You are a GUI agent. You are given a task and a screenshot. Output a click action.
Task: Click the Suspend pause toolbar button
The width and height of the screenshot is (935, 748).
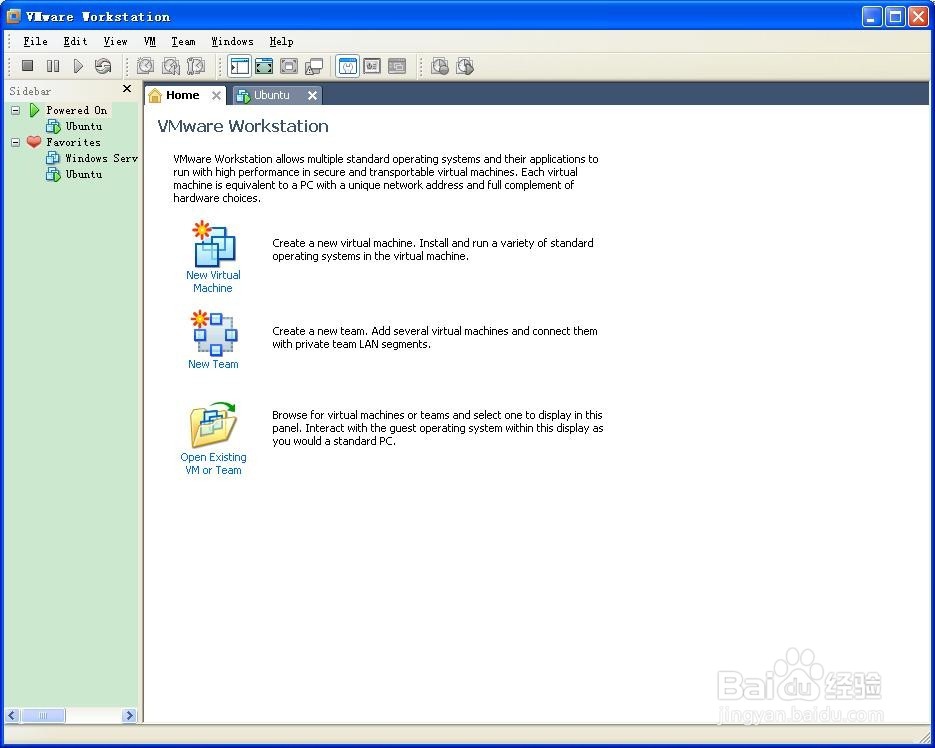53,66
